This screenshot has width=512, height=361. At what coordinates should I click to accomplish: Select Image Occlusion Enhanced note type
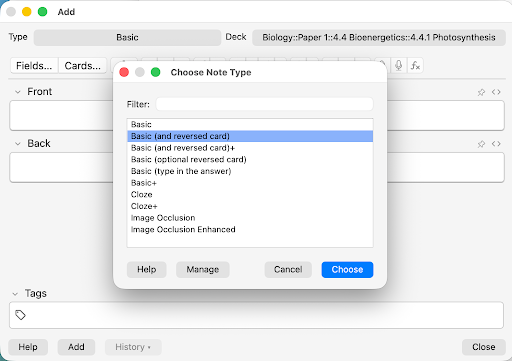pos(250,229)
